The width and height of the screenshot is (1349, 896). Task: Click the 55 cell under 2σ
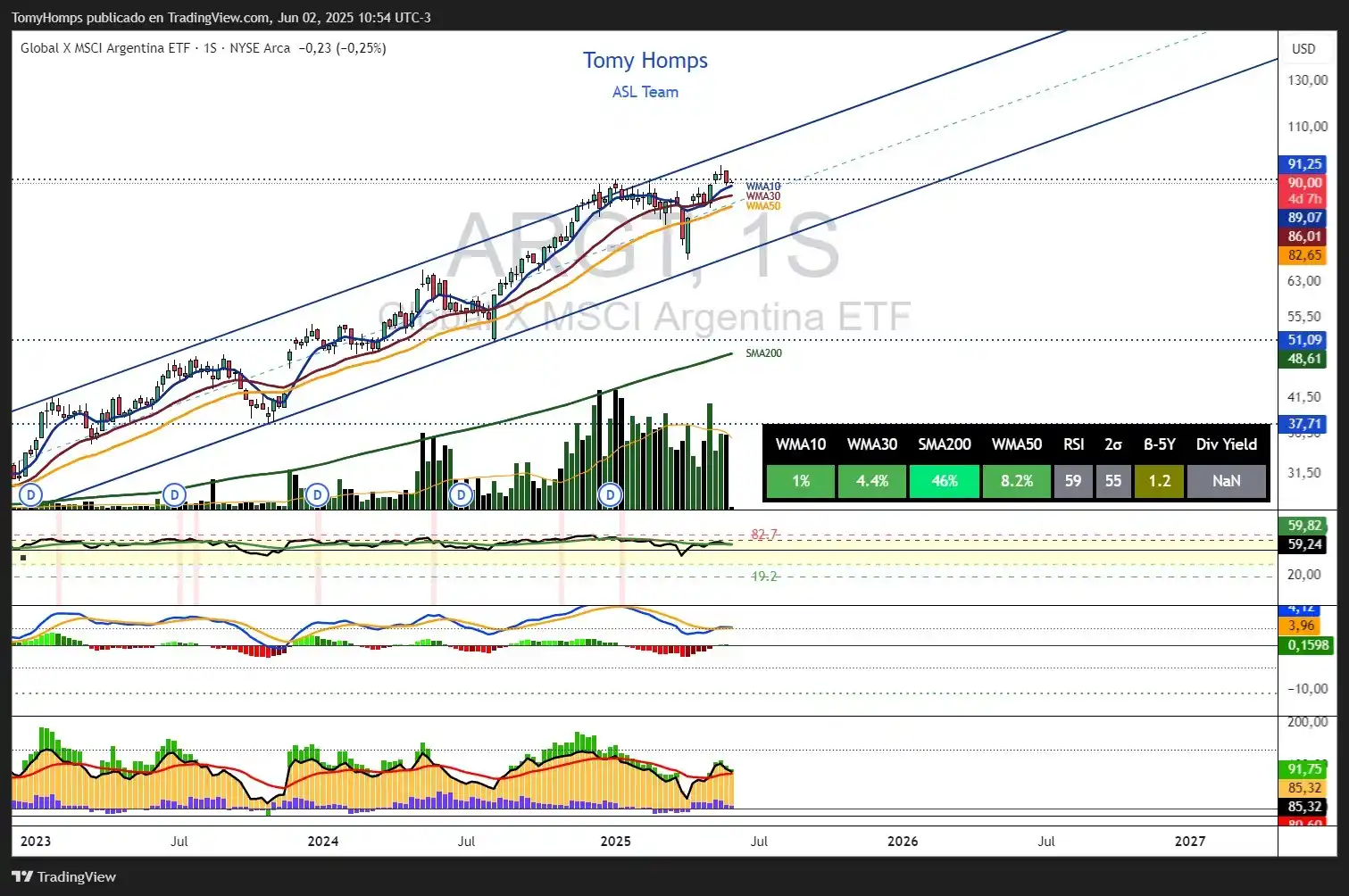tap(1113, 481)
